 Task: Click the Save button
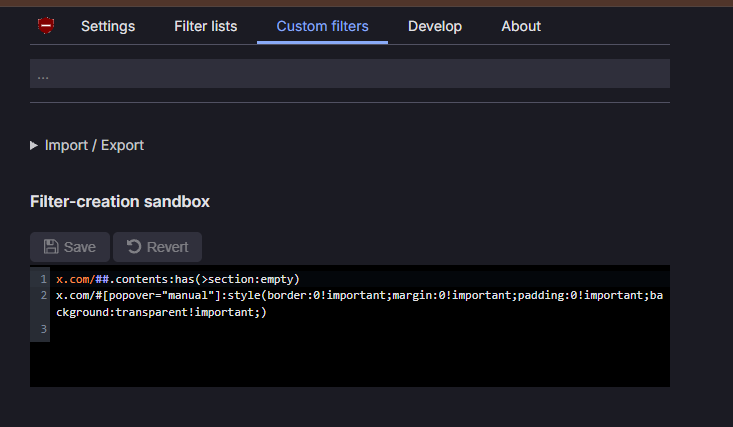click(70, 247)
